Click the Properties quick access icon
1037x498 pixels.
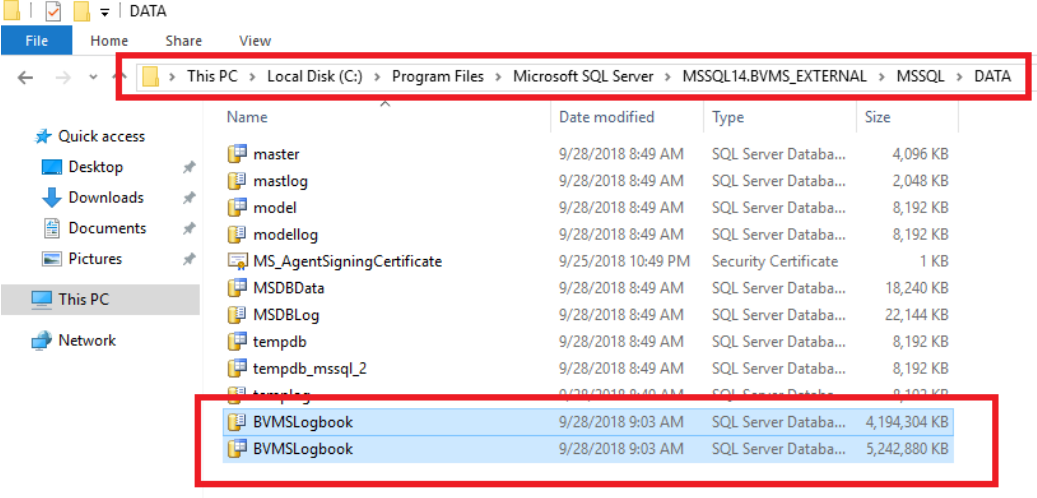[54, 11]
